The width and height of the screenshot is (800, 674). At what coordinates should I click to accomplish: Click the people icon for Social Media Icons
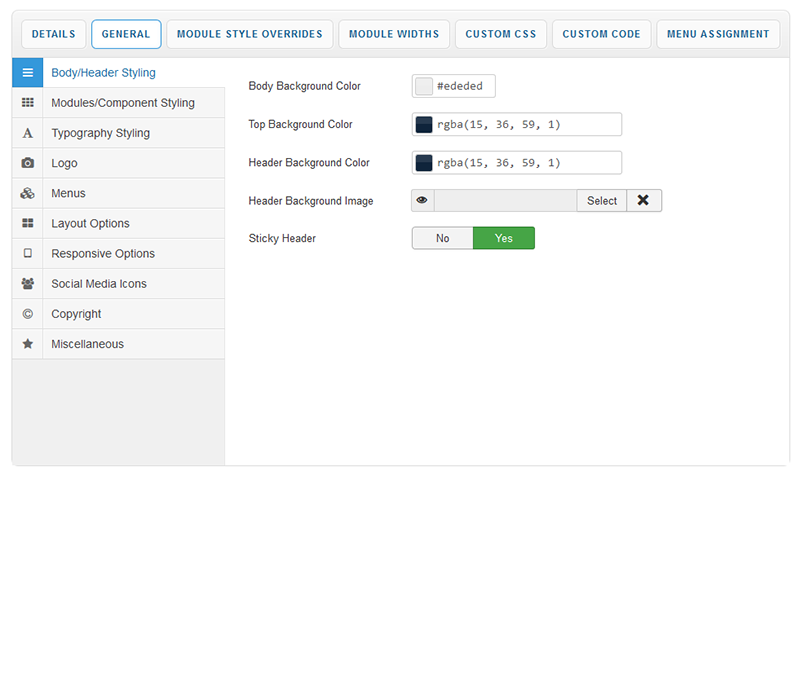27,284
